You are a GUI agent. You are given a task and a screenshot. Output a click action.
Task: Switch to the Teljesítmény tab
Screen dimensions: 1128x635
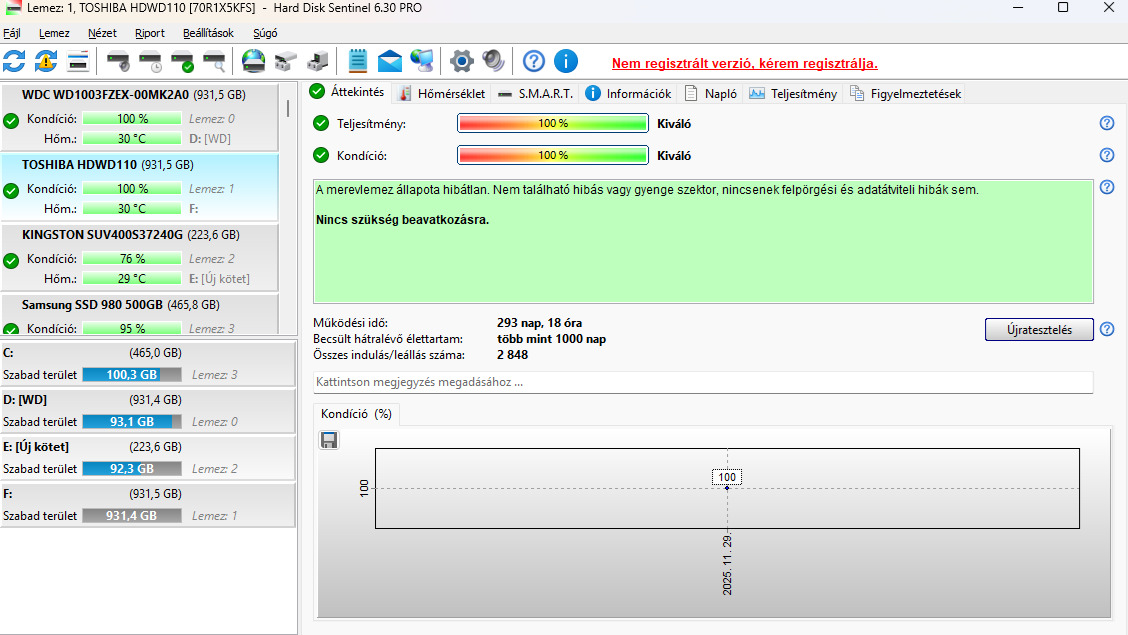793,93
